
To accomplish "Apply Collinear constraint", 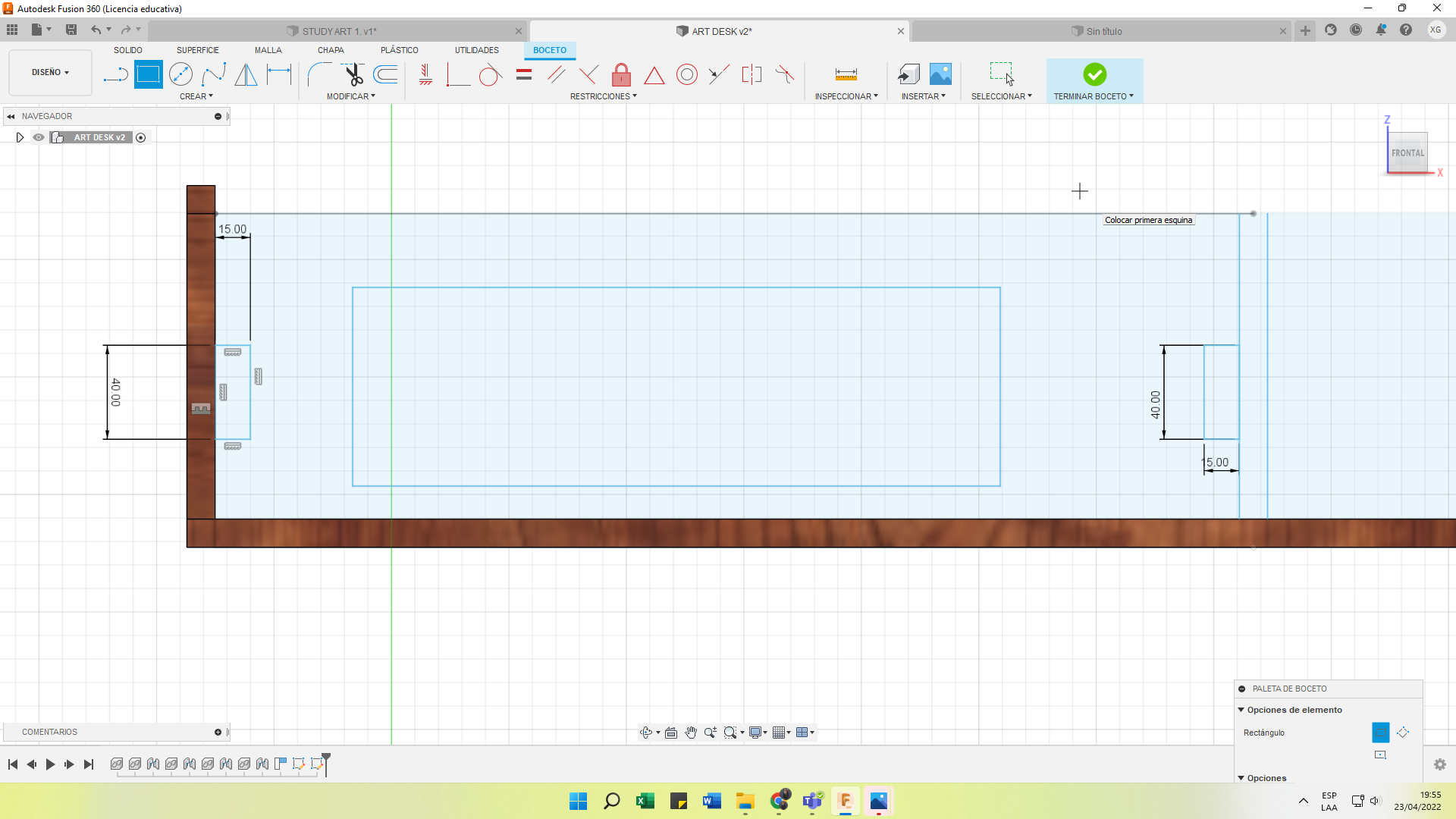I will point(719,74).
